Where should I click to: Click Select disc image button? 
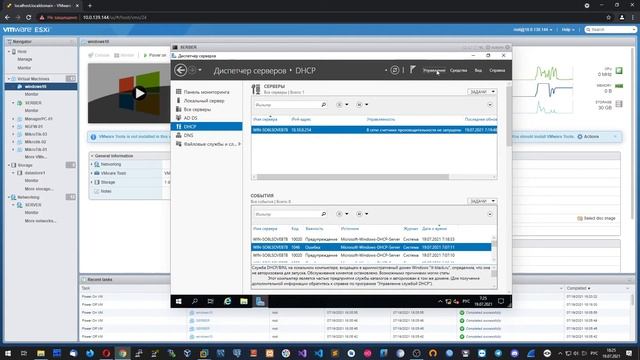(x=596, y=218)
